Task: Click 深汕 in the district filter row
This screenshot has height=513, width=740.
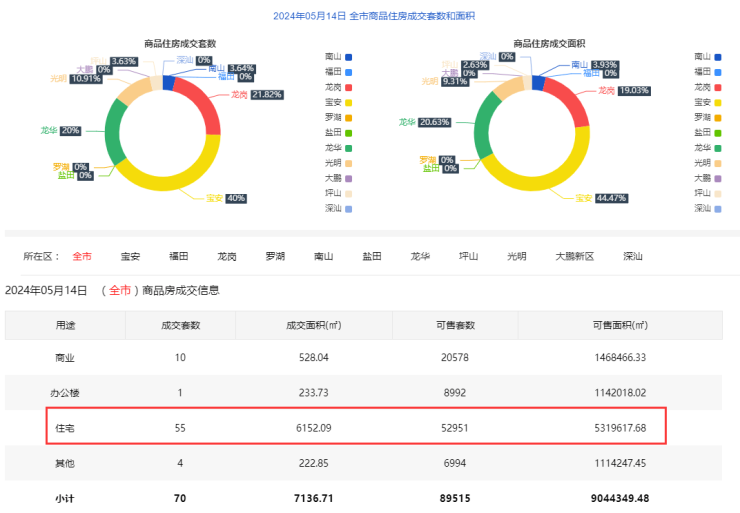Action: tap(633, 256)
